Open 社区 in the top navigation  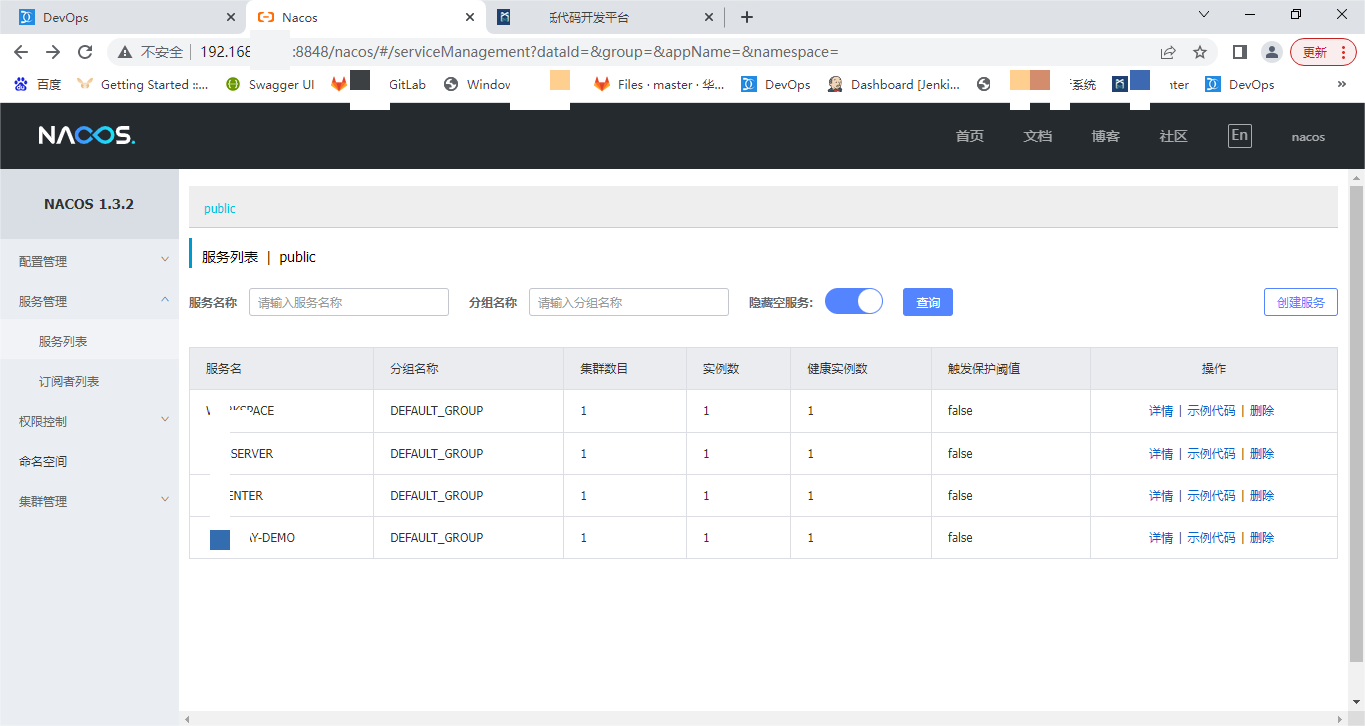[x=1174, y=136]
